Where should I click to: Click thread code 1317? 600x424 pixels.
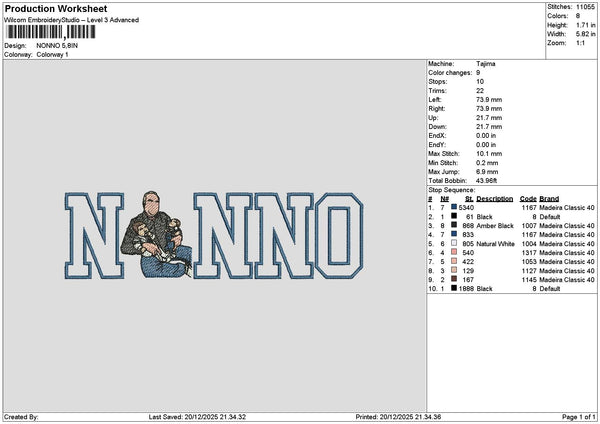point(529,253)
